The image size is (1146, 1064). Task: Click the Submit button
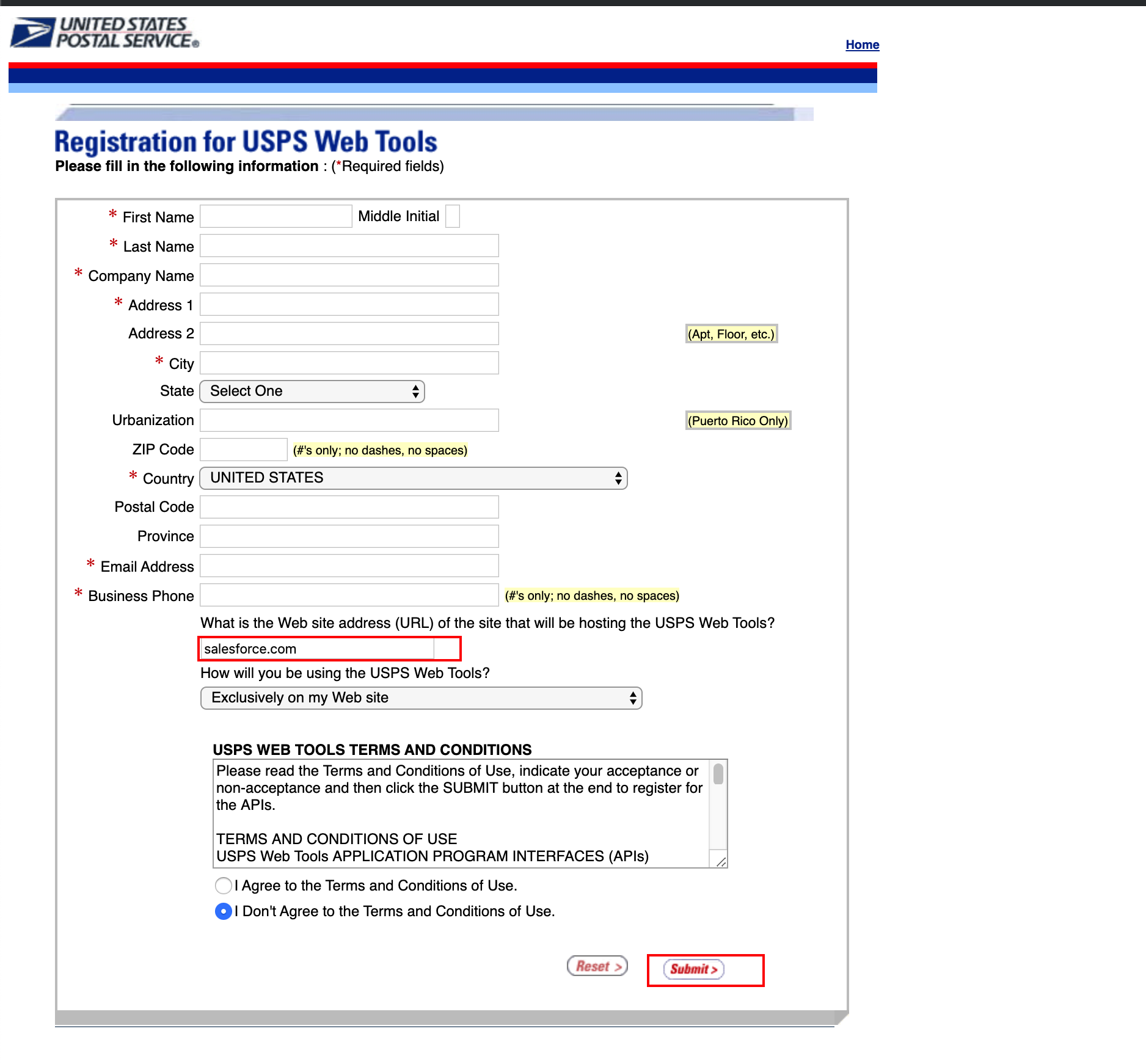click(694, 969)
